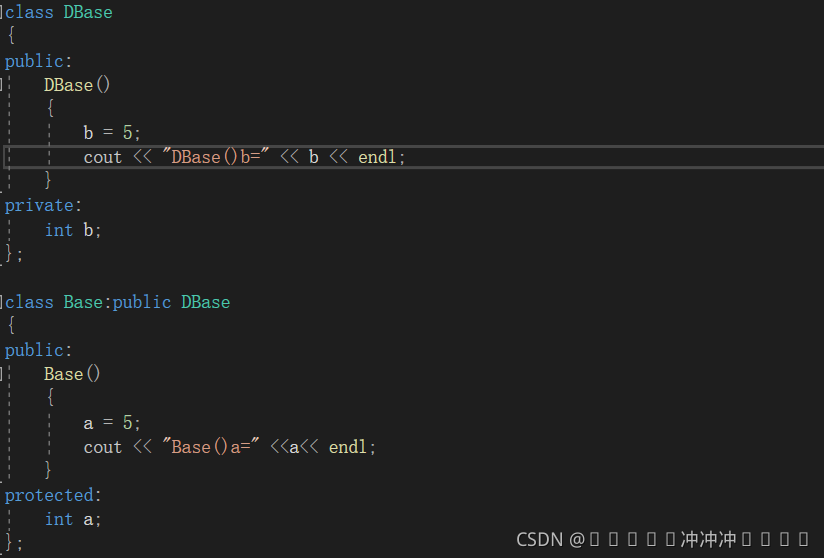Click the "Base()a=" string literal
The image size is (824, 558).
click(211, 447)
